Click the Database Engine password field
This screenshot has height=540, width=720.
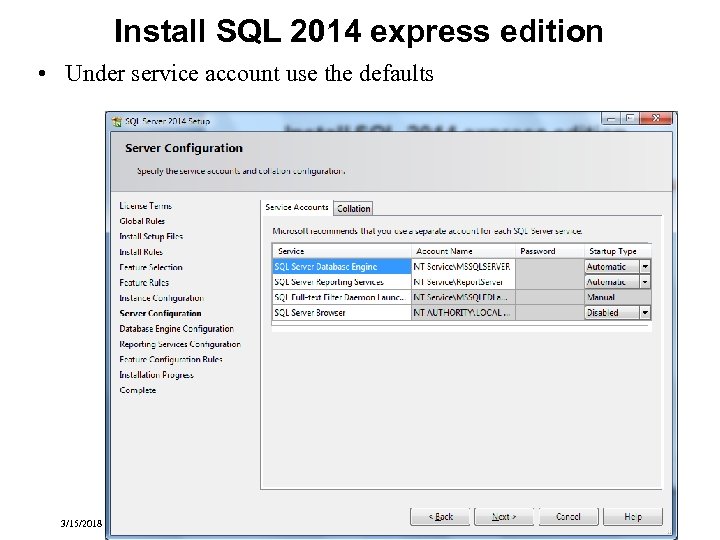550,267
